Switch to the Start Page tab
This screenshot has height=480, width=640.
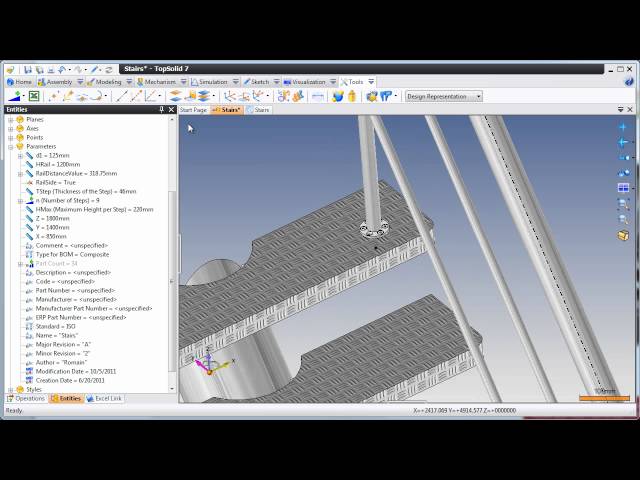click(x=193, y=110)
